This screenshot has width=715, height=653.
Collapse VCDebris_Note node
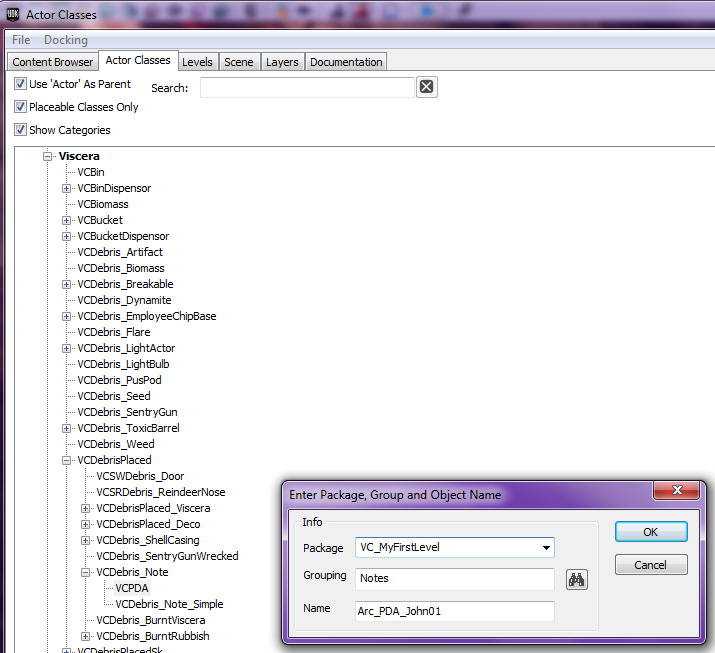point(85,572)
